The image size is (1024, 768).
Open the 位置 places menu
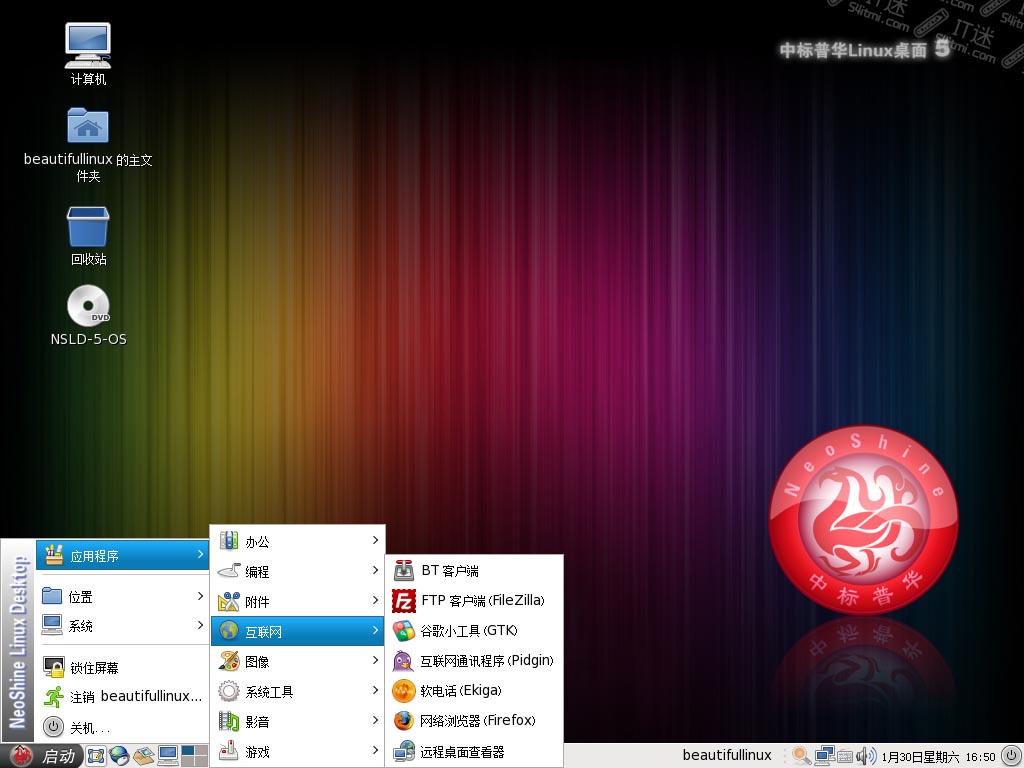pyautogui.click(x=123, y=596)
